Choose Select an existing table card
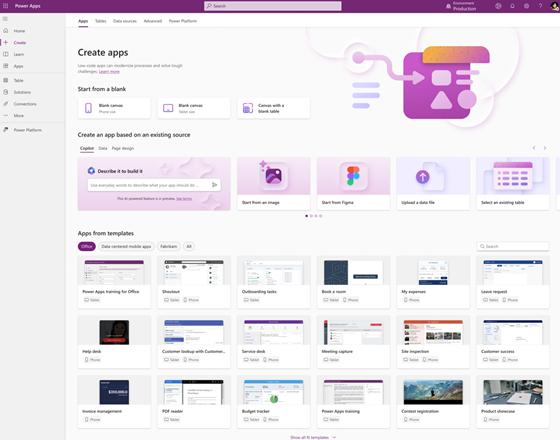560x440 pixels. point(513,184)
